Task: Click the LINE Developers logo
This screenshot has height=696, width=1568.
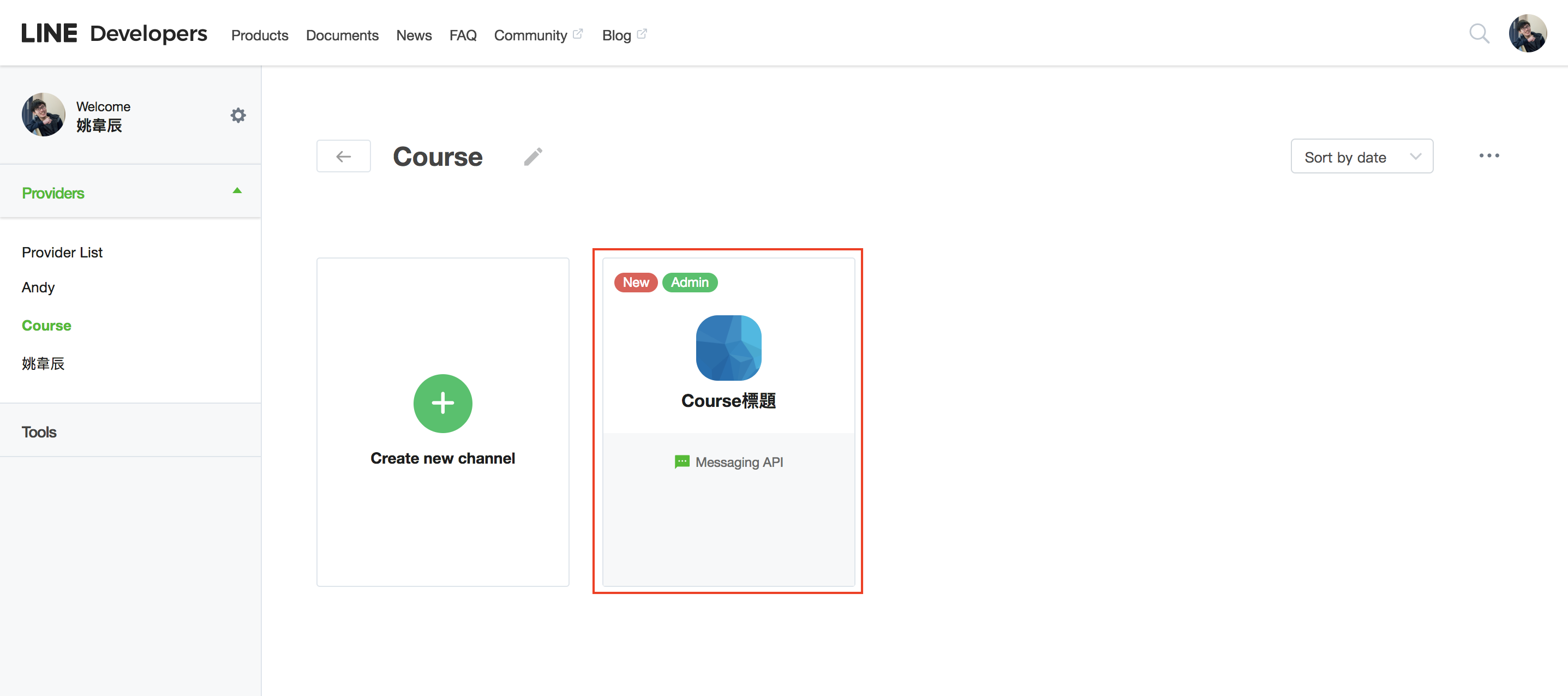Action: coord(114,33)
